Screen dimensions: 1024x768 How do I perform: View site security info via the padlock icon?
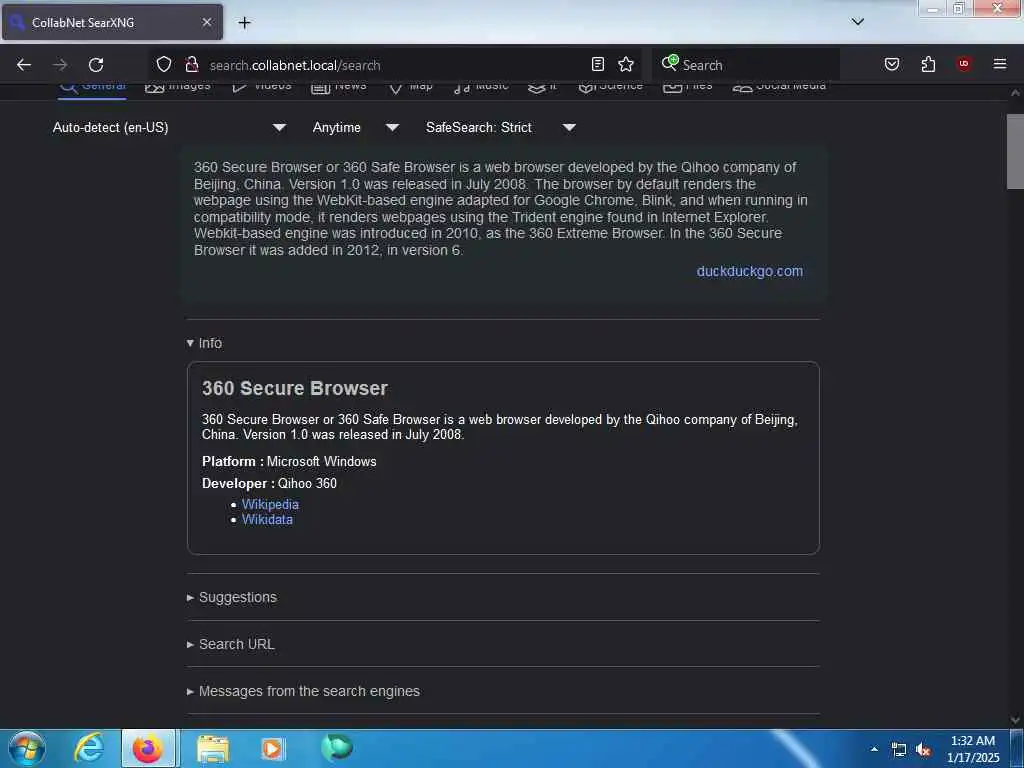pos(191,64)
